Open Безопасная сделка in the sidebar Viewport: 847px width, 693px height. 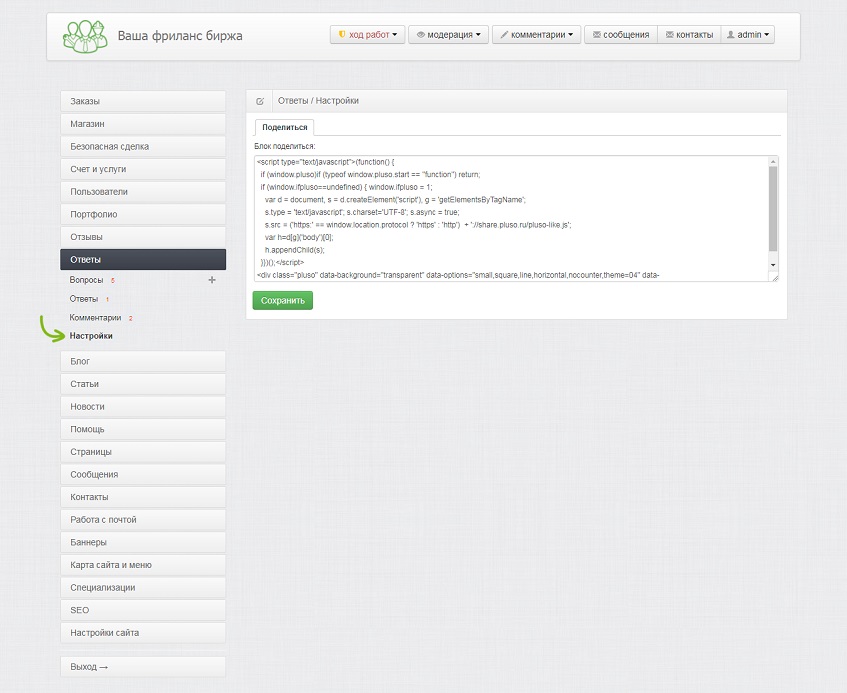(x=143, y=146)
